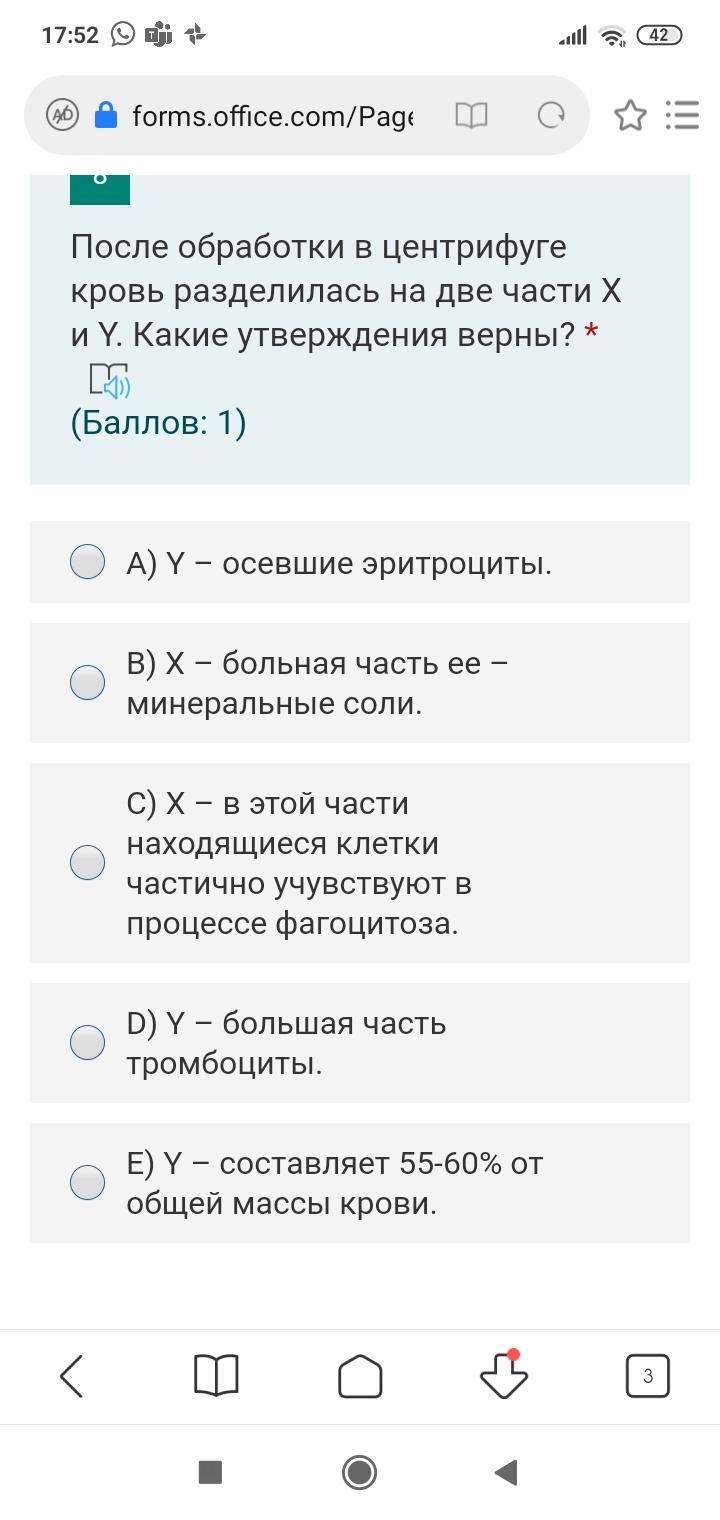The image size is (720, 1520).
Task: Select radio option A) Y – осевшие эритроциты
Action: 88,562
